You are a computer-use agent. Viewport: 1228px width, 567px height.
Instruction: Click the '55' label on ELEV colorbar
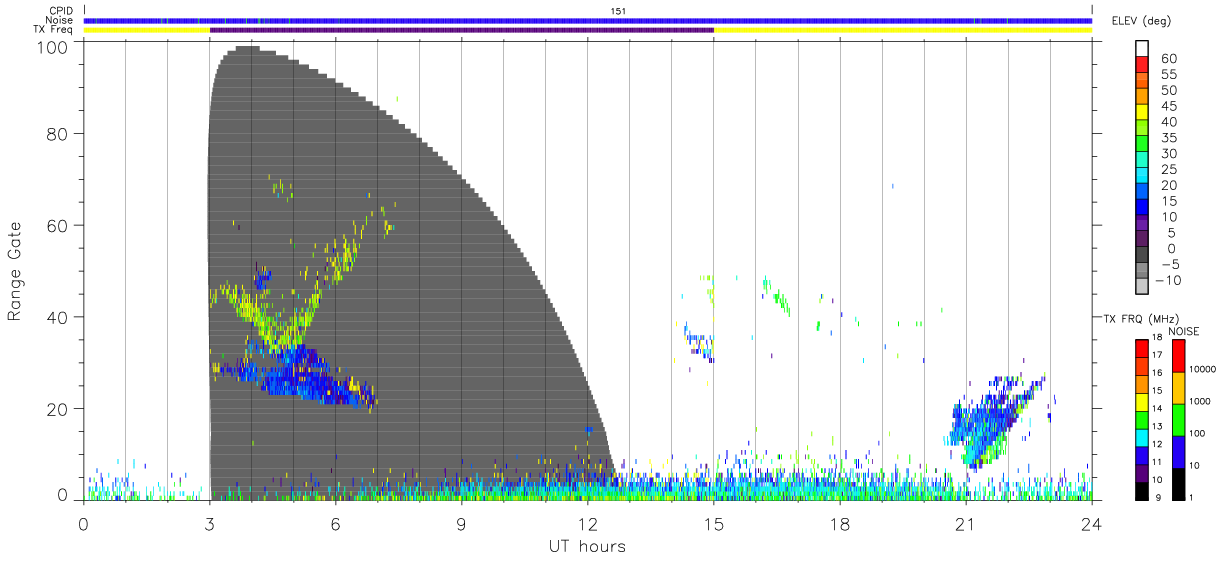tap(1167, 75)
